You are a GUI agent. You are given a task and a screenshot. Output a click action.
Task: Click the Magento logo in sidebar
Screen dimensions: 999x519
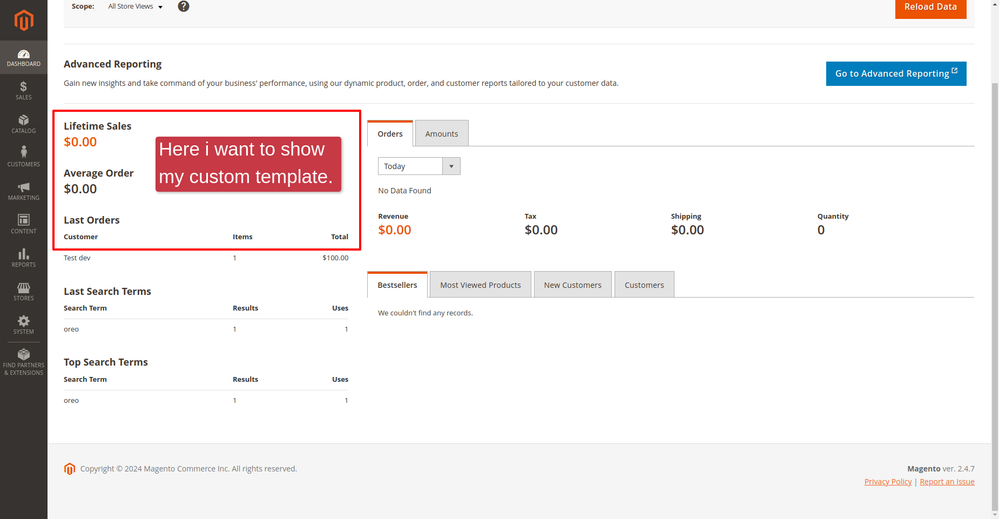click(x=23, y=20)
